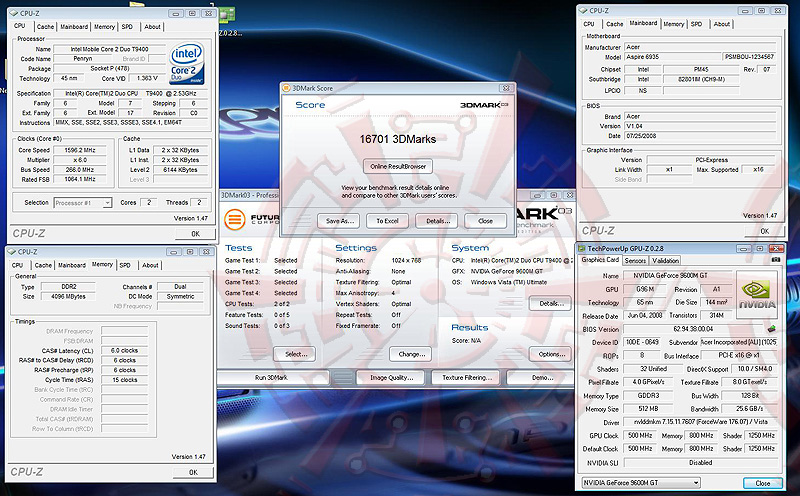Click the desktop icon behind CPU-Z window
Image resolution: width=800 pixels, height=496 pixels.
pyautogui.click(x=227, y=14)
